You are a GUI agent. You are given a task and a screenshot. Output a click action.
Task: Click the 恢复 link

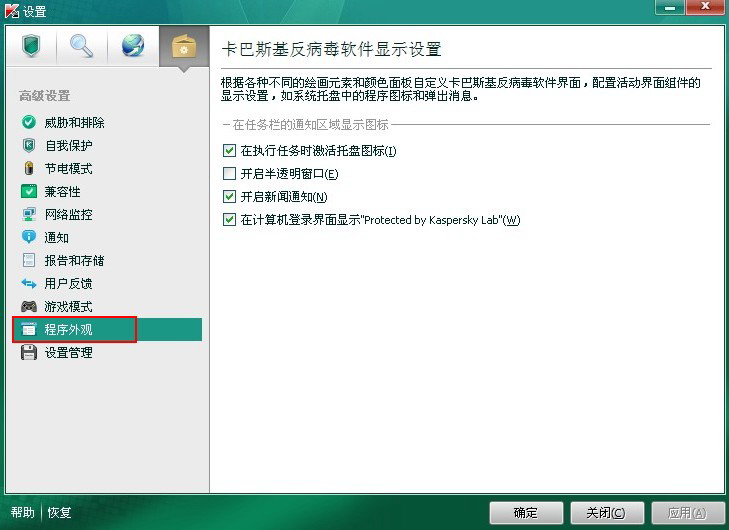coord(59,512)
